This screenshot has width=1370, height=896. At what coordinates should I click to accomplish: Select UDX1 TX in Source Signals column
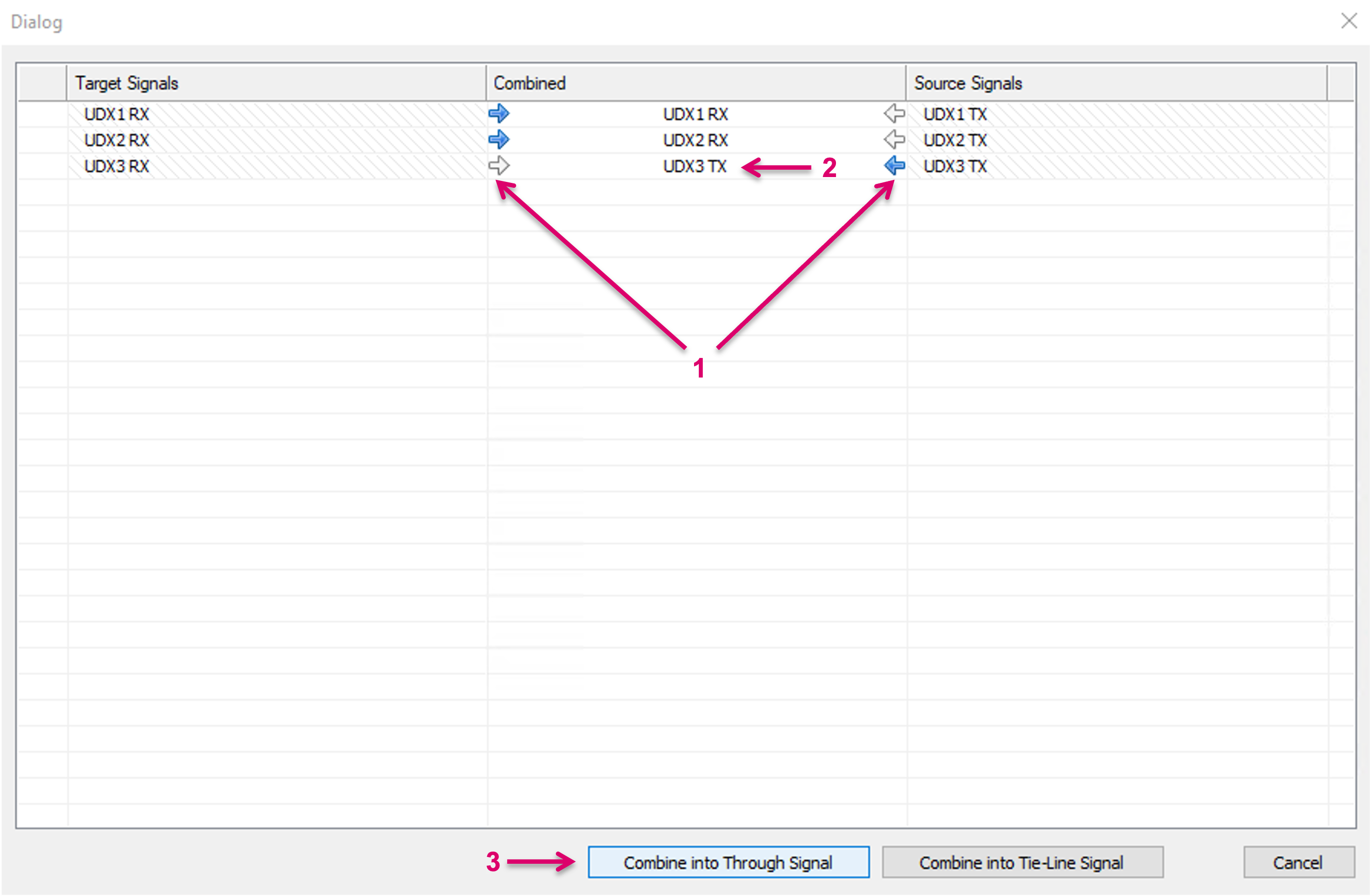click(955, 114)
